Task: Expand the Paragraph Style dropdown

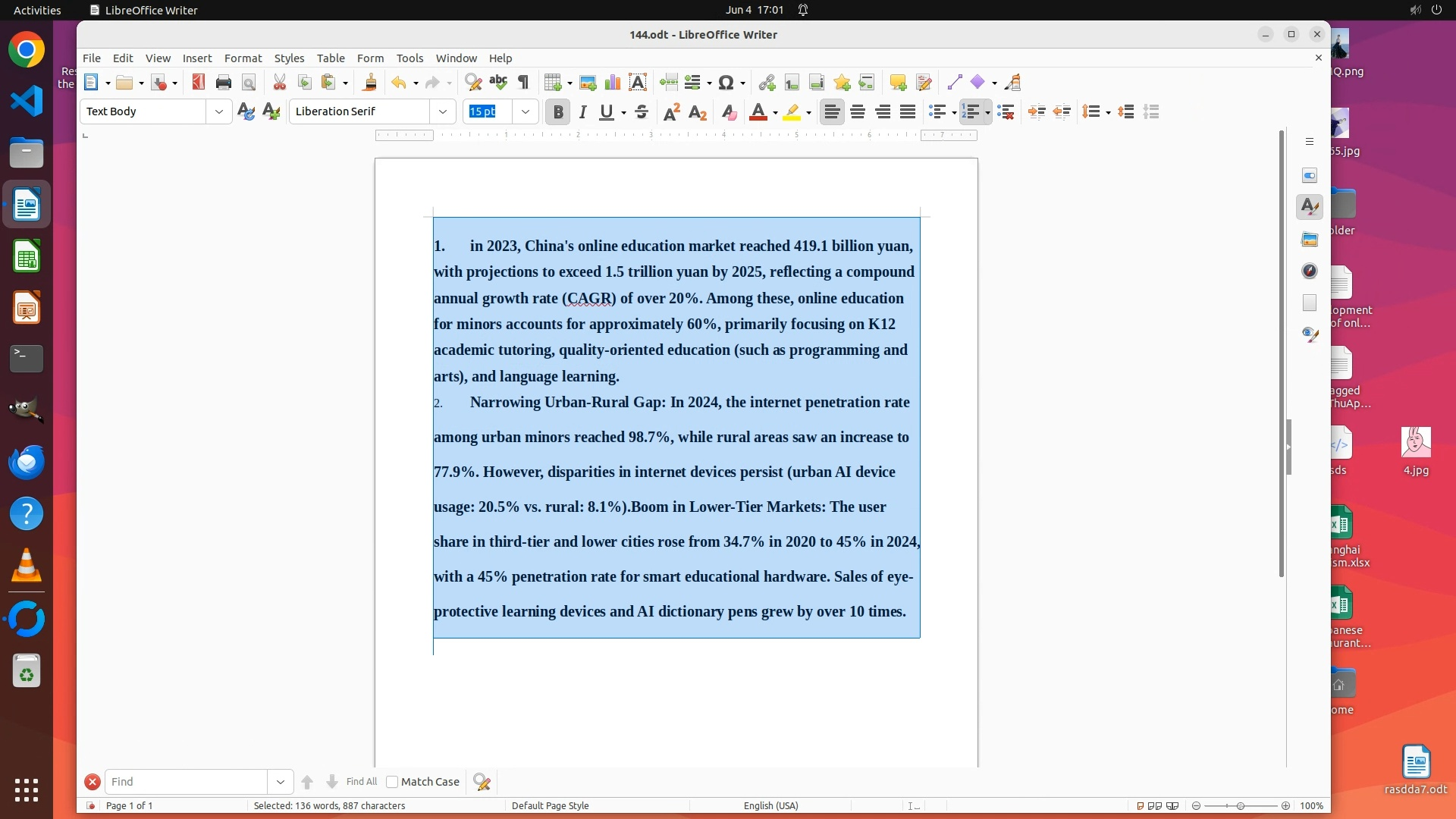Action: (219, 111)
